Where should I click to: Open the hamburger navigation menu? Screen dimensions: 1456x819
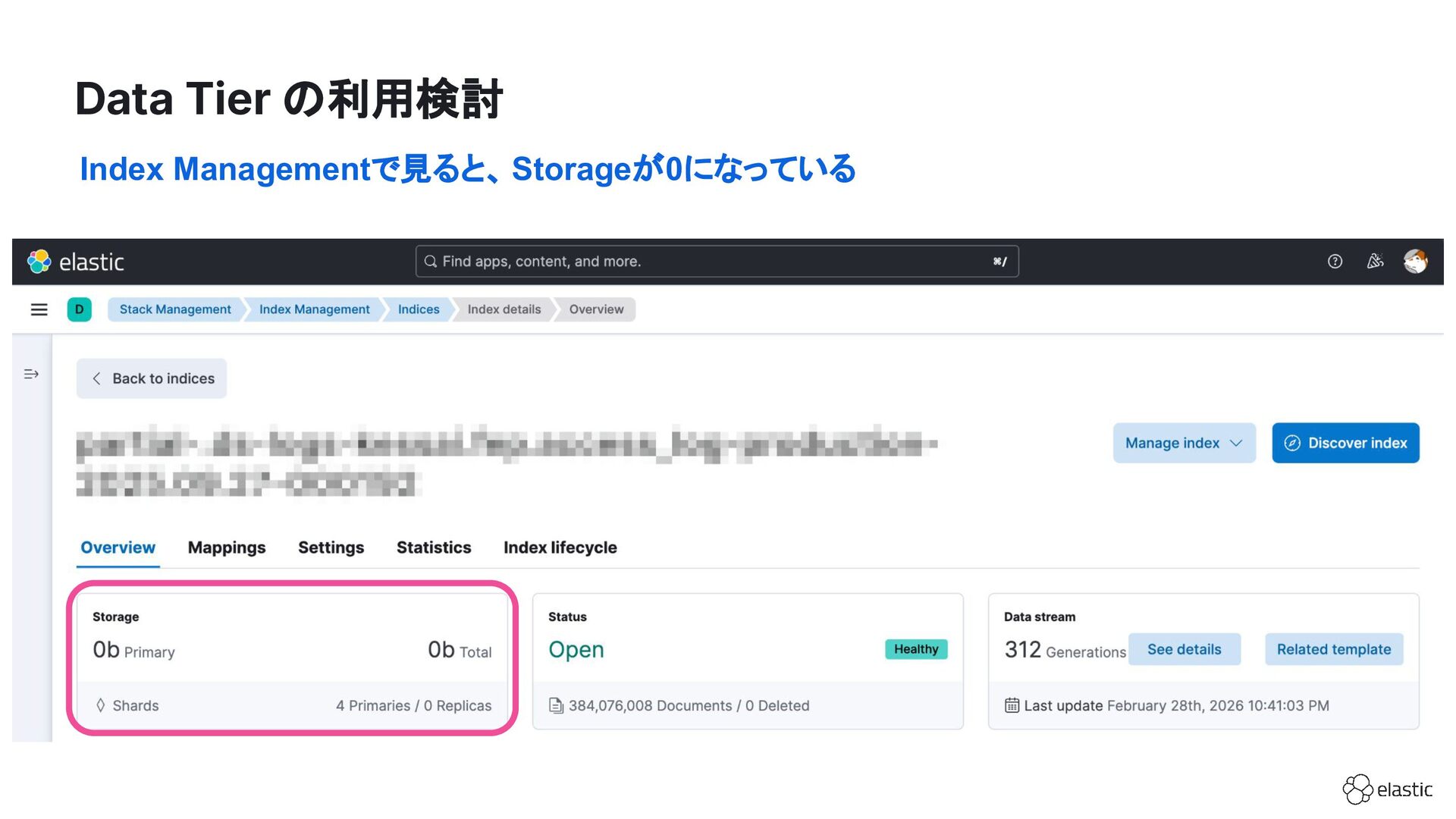(x=39, y=309)
